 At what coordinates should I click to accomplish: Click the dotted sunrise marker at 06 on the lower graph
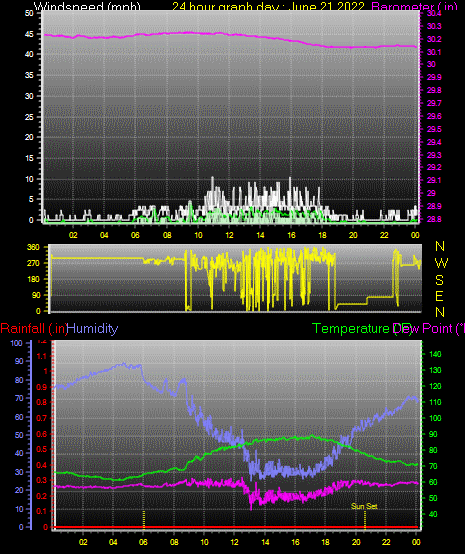pos(144,520)
